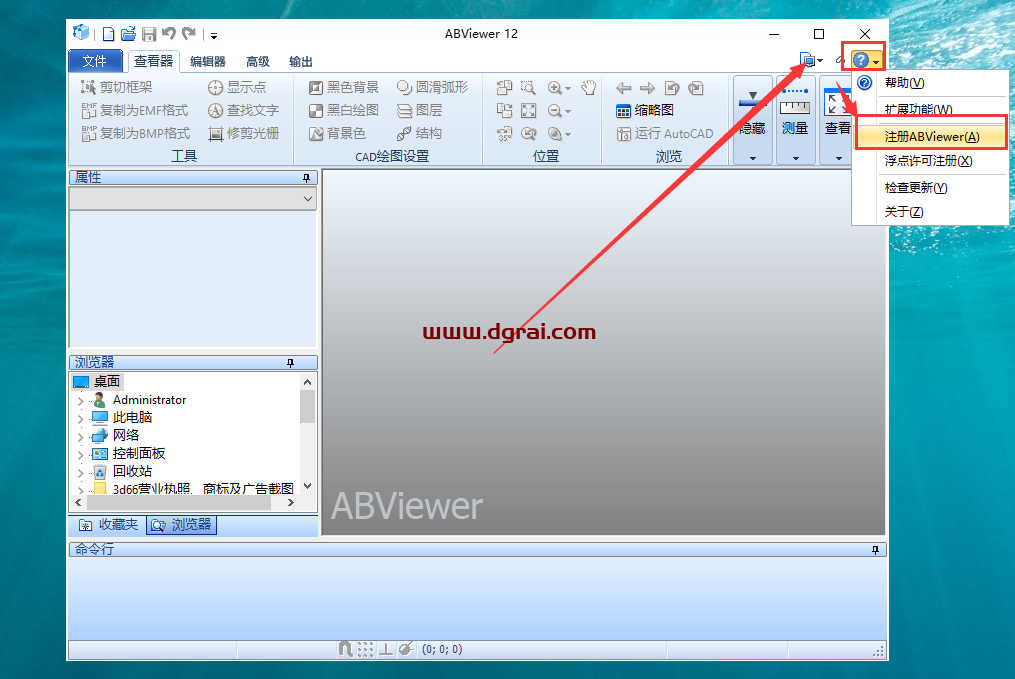Viewport: 1015px width, 679px height.
Task: Switch to the 高级 ribbon tab
Action: 258,61
